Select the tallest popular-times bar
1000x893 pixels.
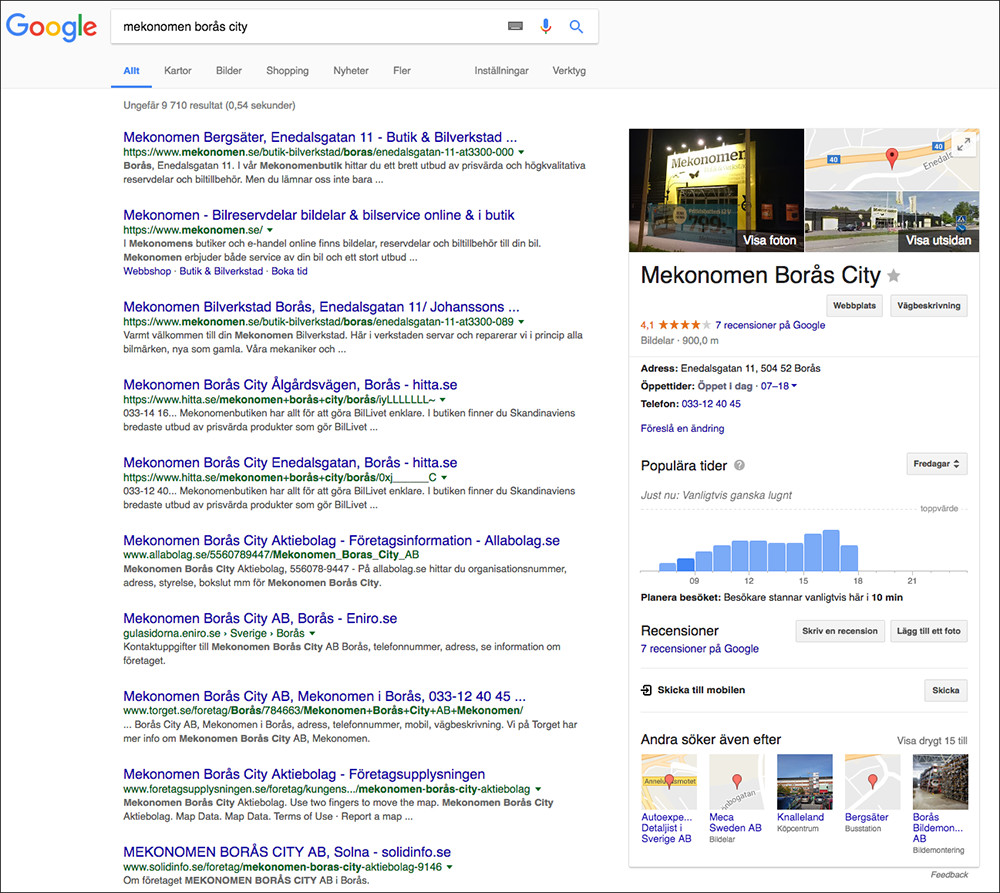[831, 550]
